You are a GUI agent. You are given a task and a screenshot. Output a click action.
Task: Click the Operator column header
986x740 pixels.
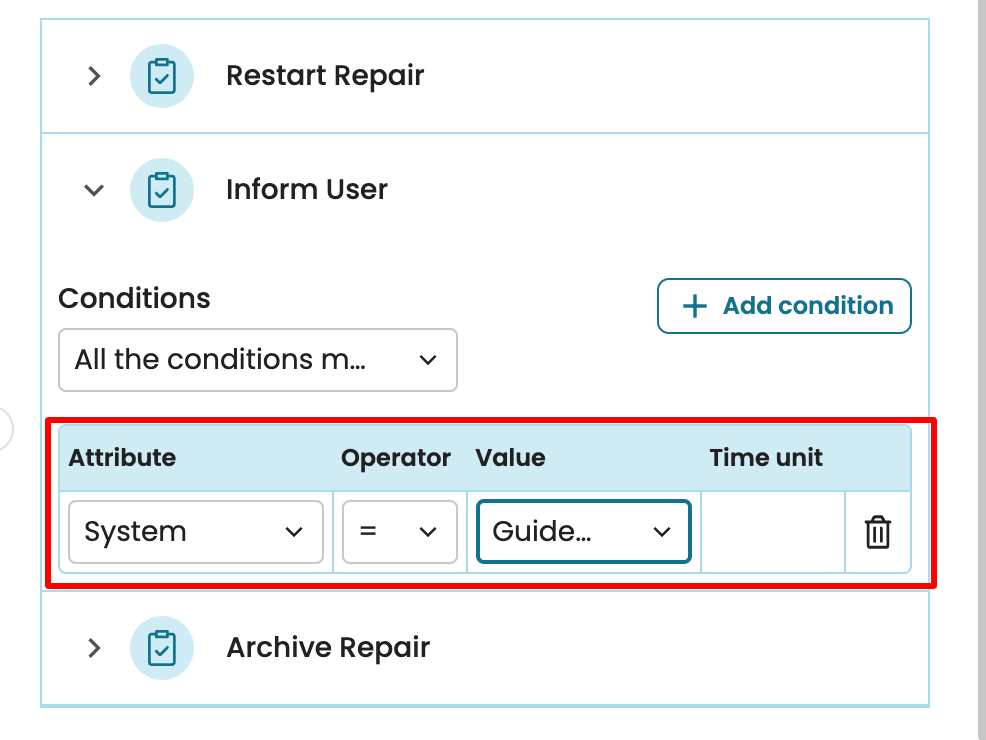click(x=396, y=458)
